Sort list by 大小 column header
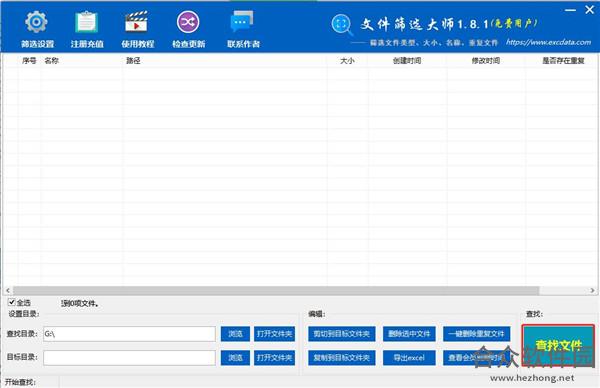Screen dimensions: 600x388 click(347, 60)
